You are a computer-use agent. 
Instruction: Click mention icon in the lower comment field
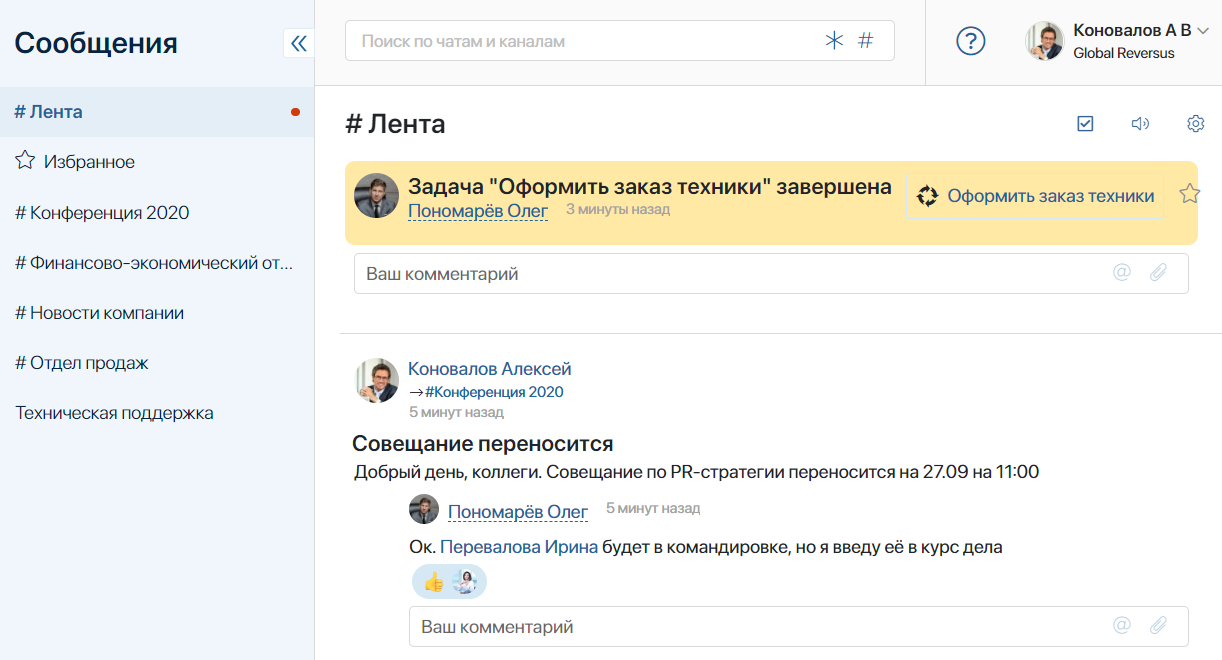[x=1122, y=626]
